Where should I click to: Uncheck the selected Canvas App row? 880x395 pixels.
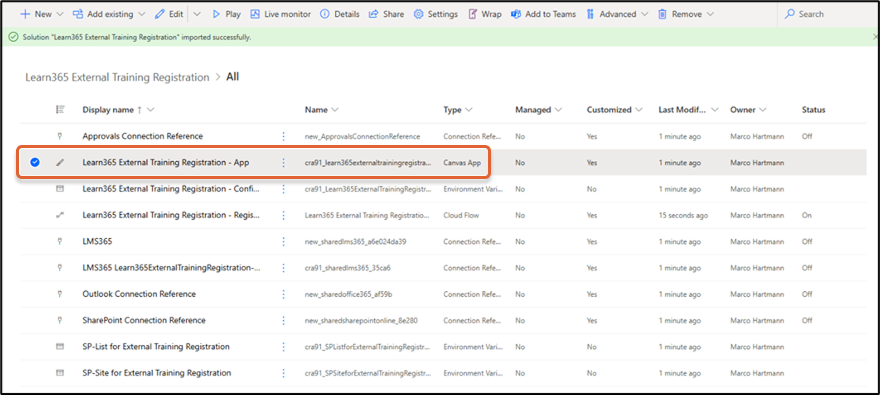pyautogui.click(x=35, y=163)
